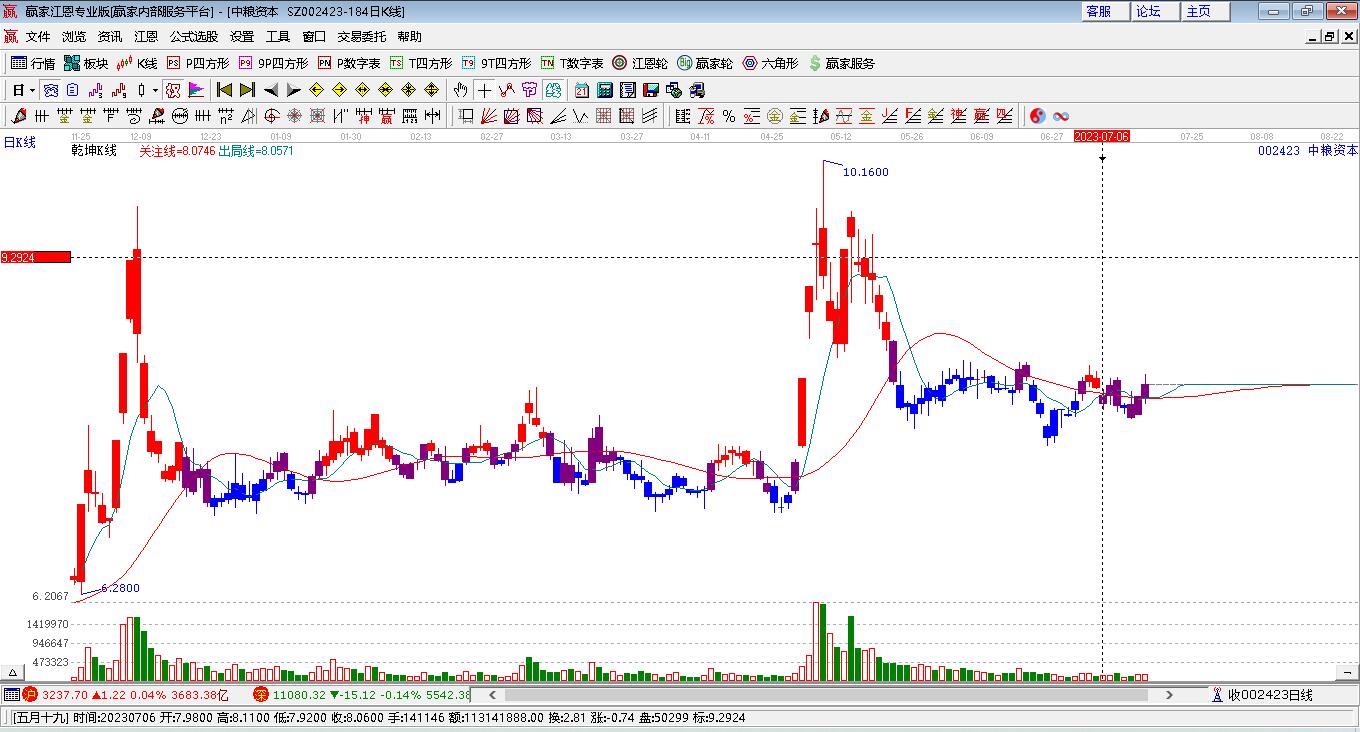Open the 公式选股 menu
Screen dimensions: 1360x732
click(193, 37)
